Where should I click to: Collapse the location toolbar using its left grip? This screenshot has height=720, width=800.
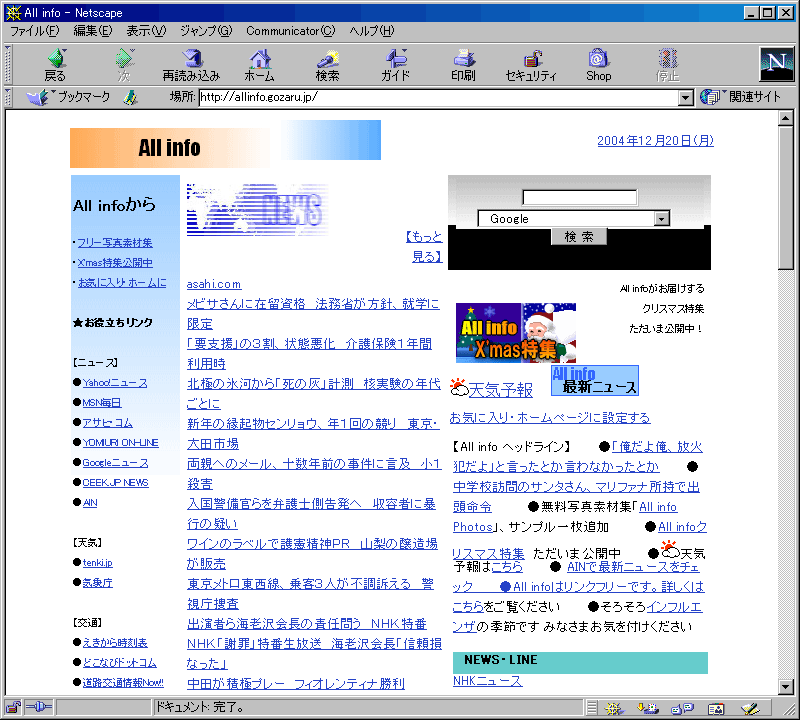pyautogui.click(x=8, y=97)
